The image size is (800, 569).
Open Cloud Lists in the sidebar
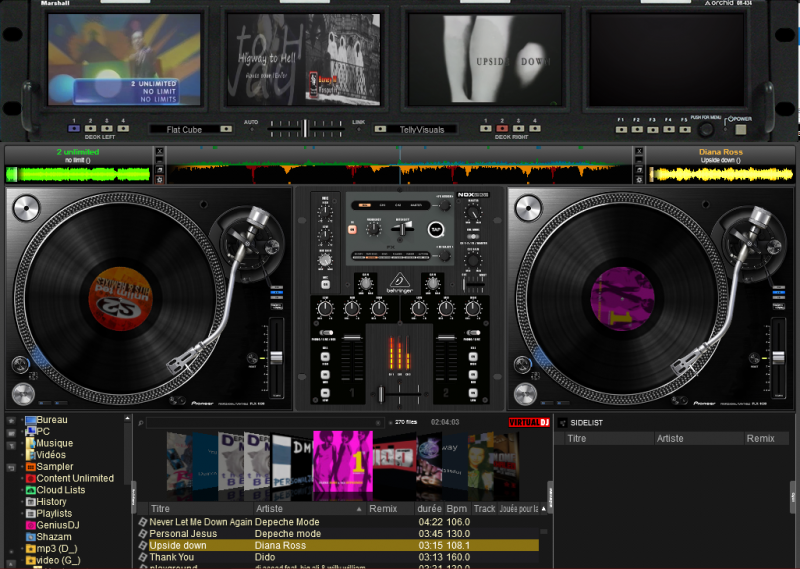[60, 490]
